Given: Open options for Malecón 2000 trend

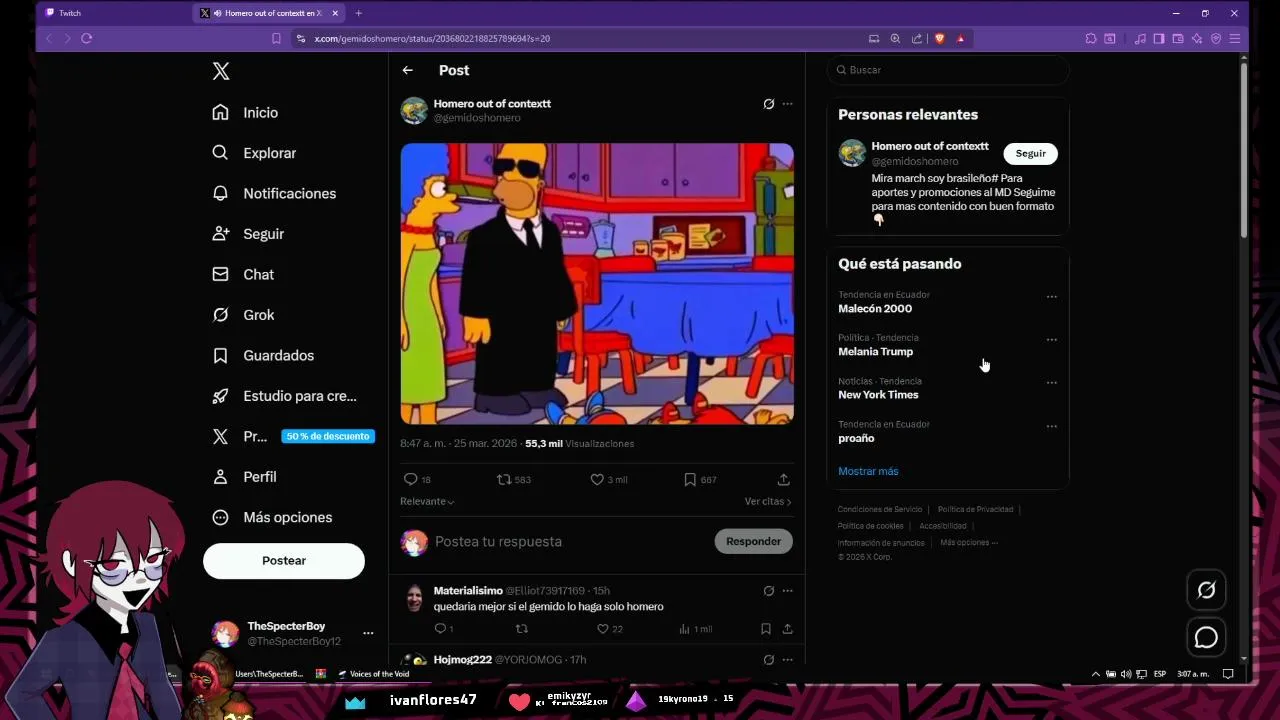Looking at the screenshot, I should coord(1051,297).
